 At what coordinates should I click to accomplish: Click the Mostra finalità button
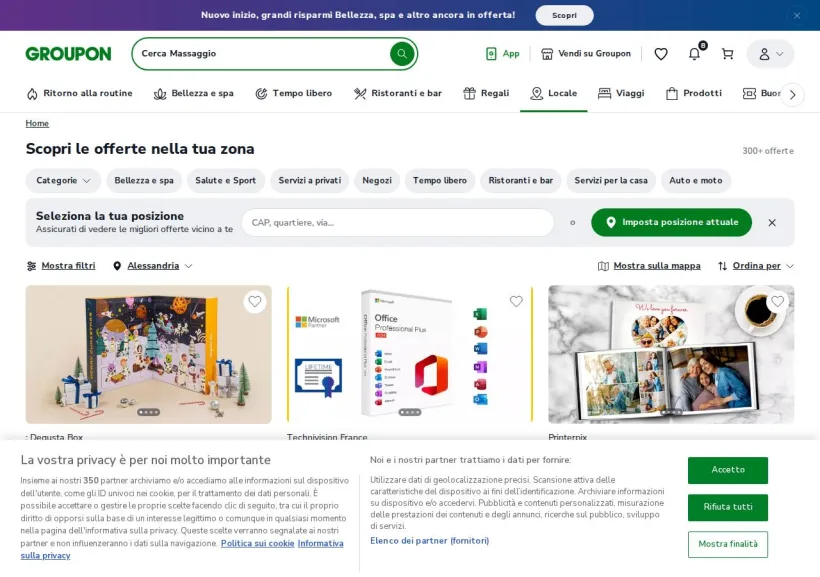pyautogui.click(x=728, y=544)
